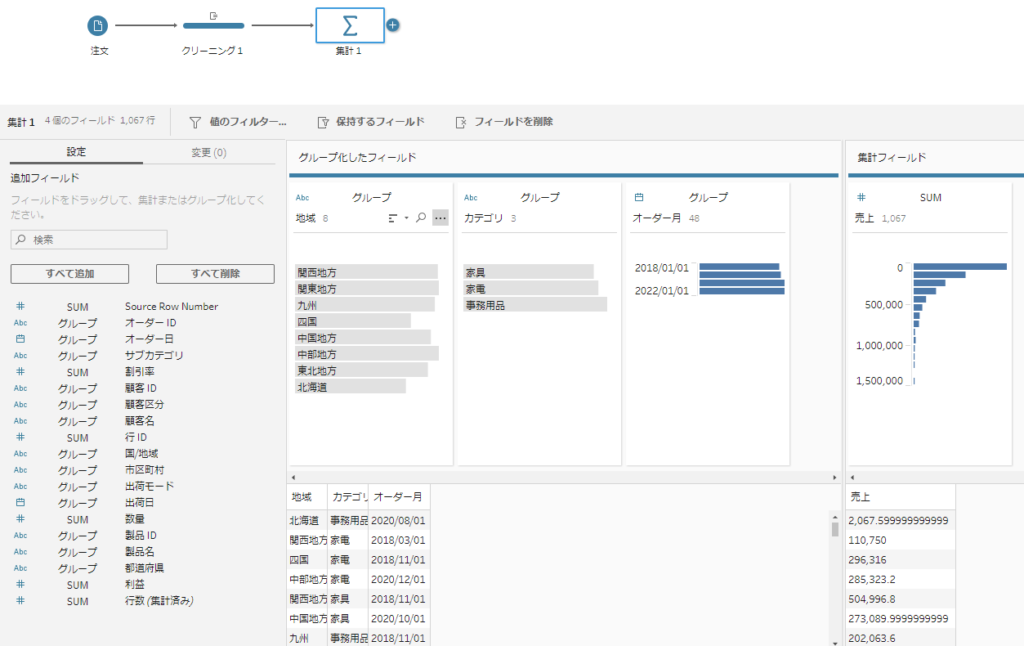Screen dimensions: 1024x646
Task: Open the more options menu on 地域 card
Action: 440,217
